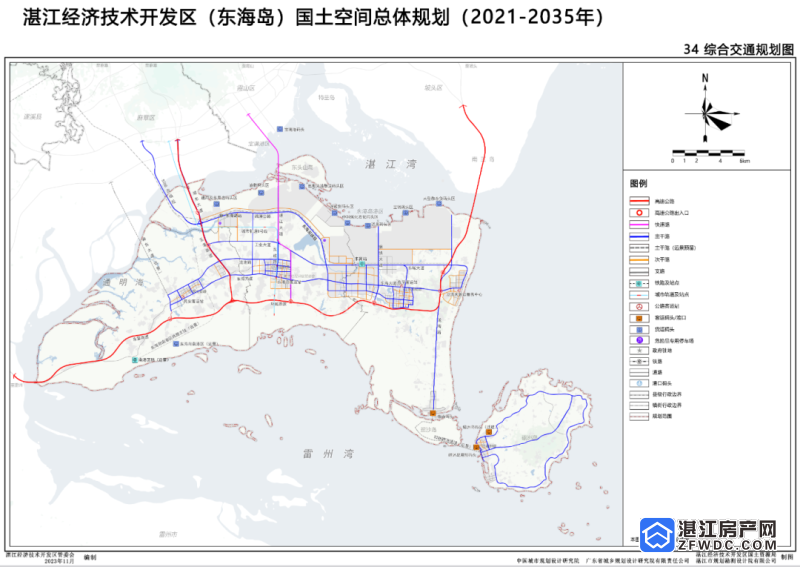This screenshot has height=567, width=800.
Task: Click the dashed reserved arterial road legend symbol
Action: 639,248
